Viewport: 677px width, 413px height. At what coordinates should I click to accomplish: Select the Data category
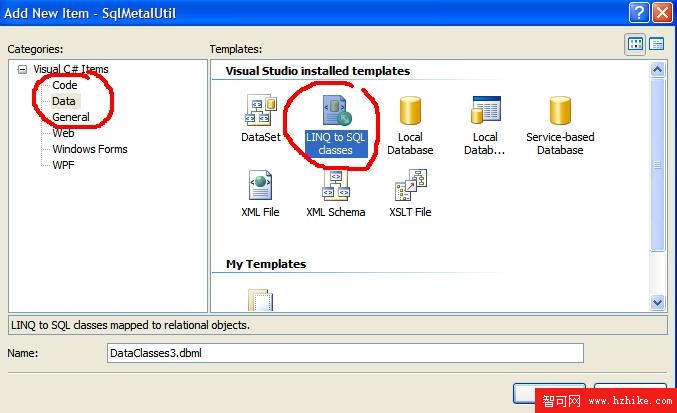tap(64, 101)
